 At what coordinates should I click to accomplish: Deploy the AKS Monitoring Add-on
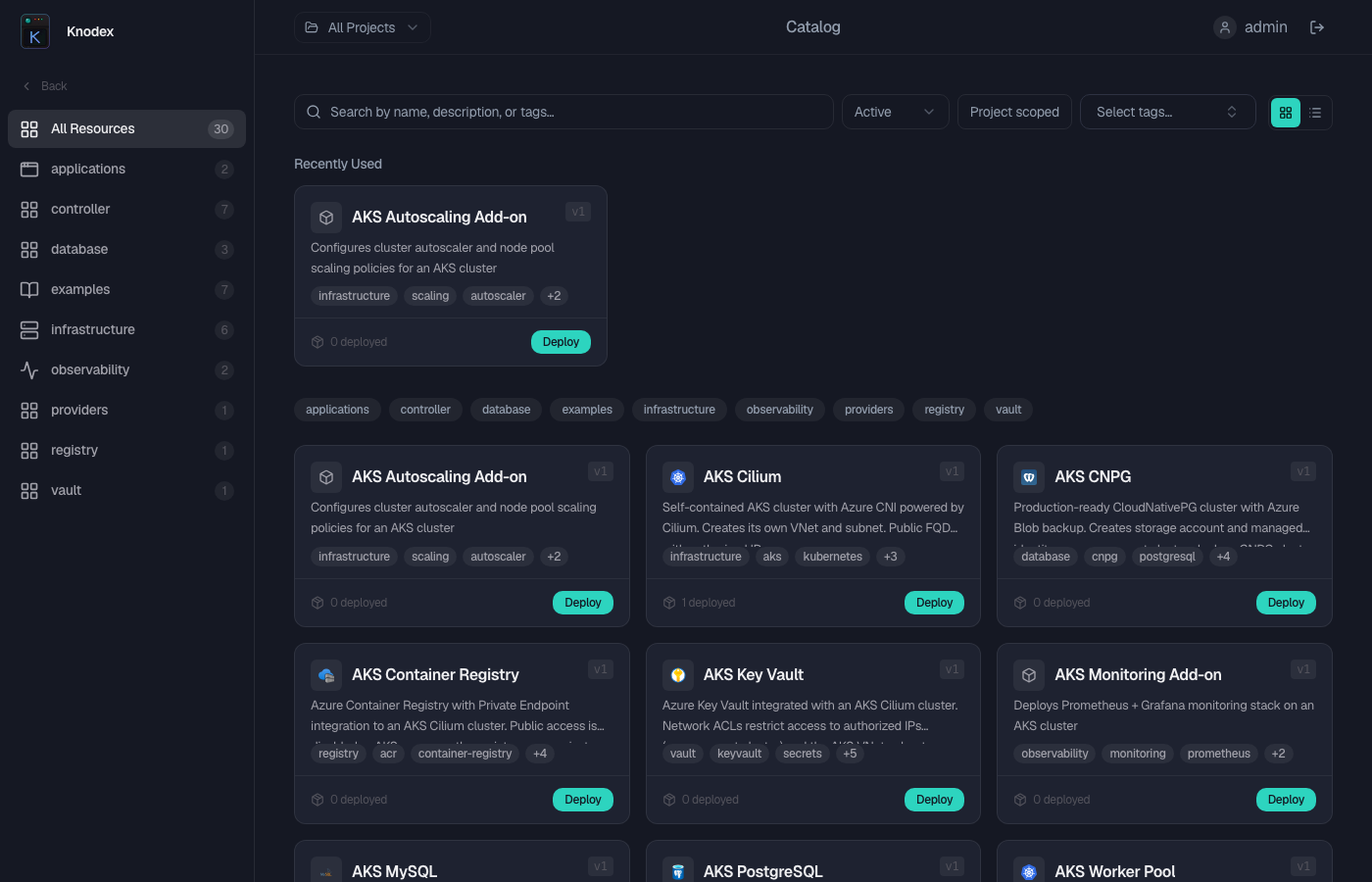click(1286, 800)
